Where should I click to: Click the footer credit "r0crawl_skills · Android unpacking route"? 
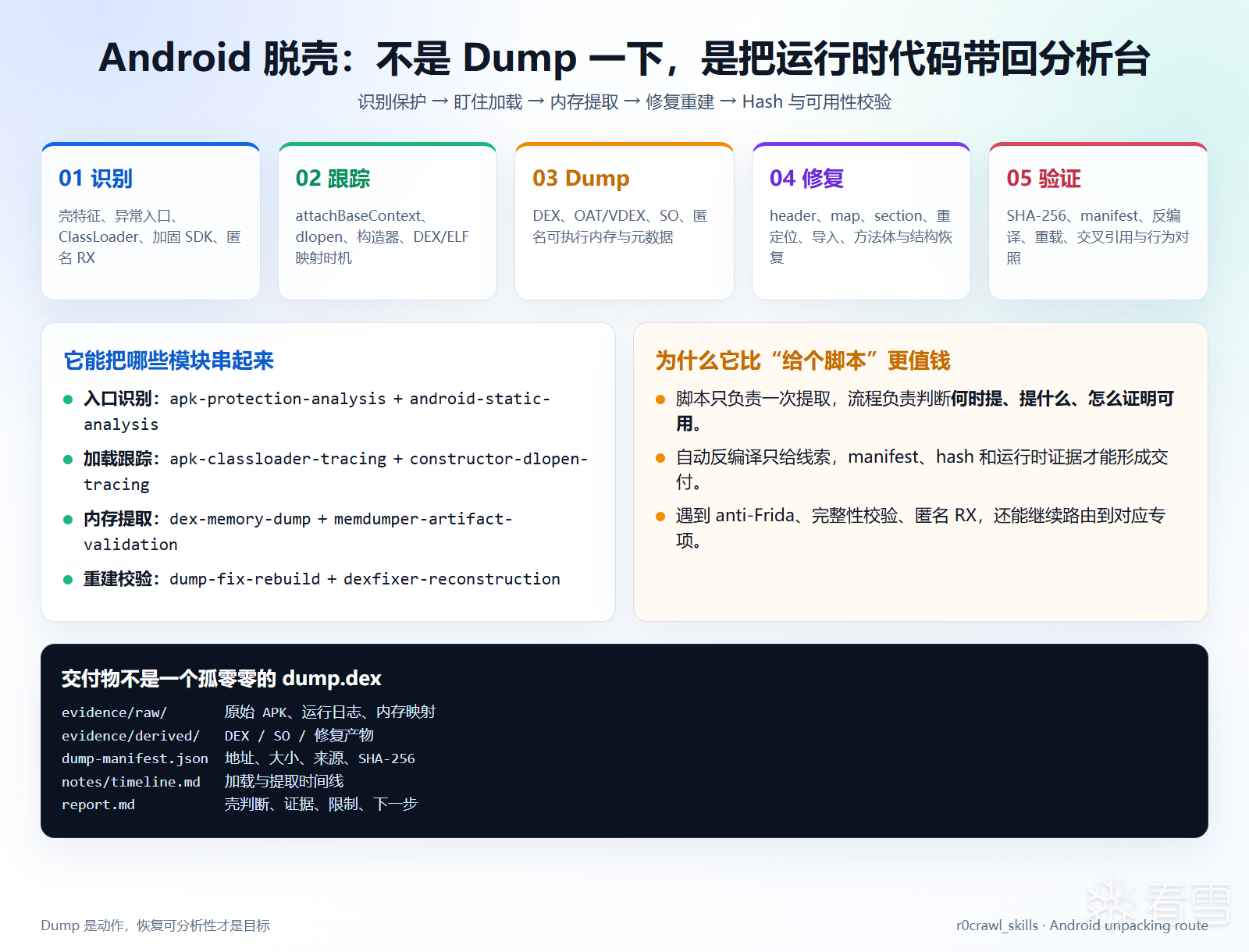1082,925
